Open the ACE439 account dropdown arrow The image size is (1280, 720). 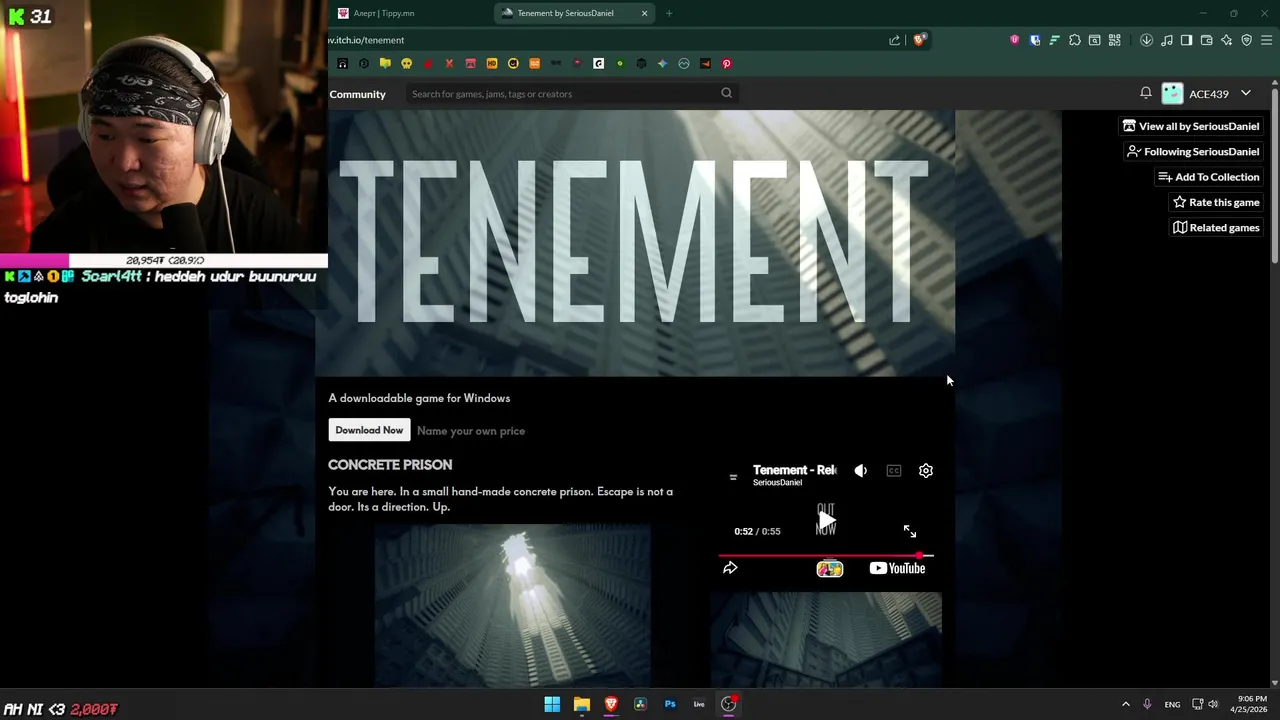coord(1246,93)
